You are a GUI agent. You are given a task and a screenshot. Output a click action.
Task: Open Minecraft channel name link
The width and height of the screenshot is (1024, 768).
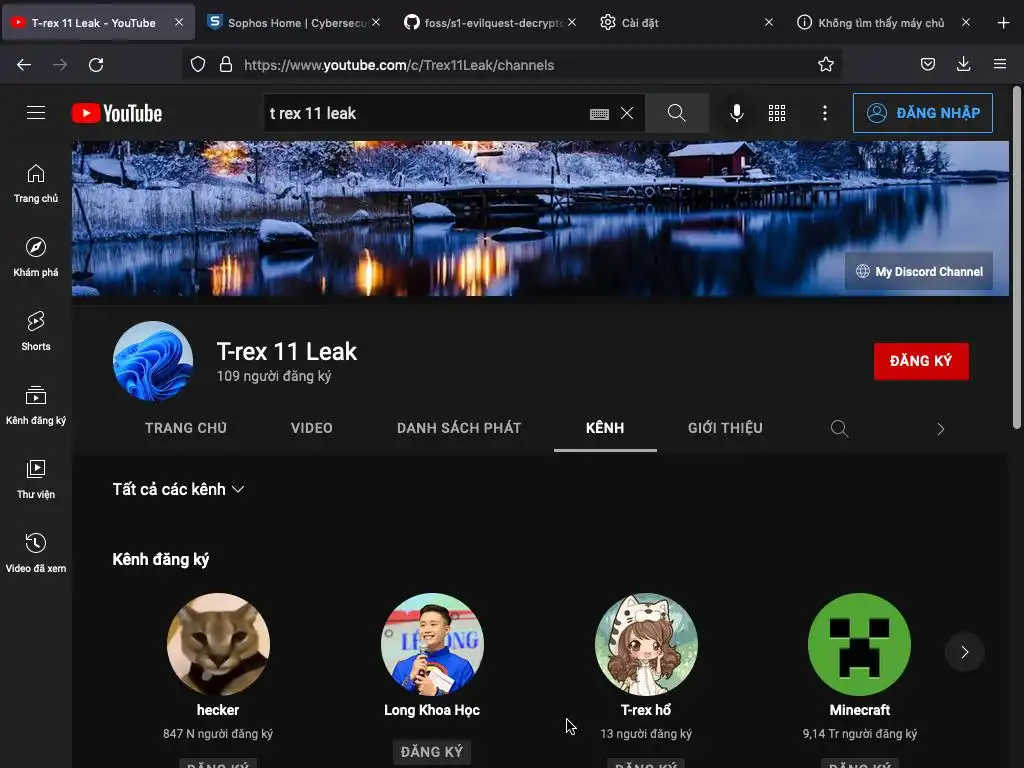point(859,710)
